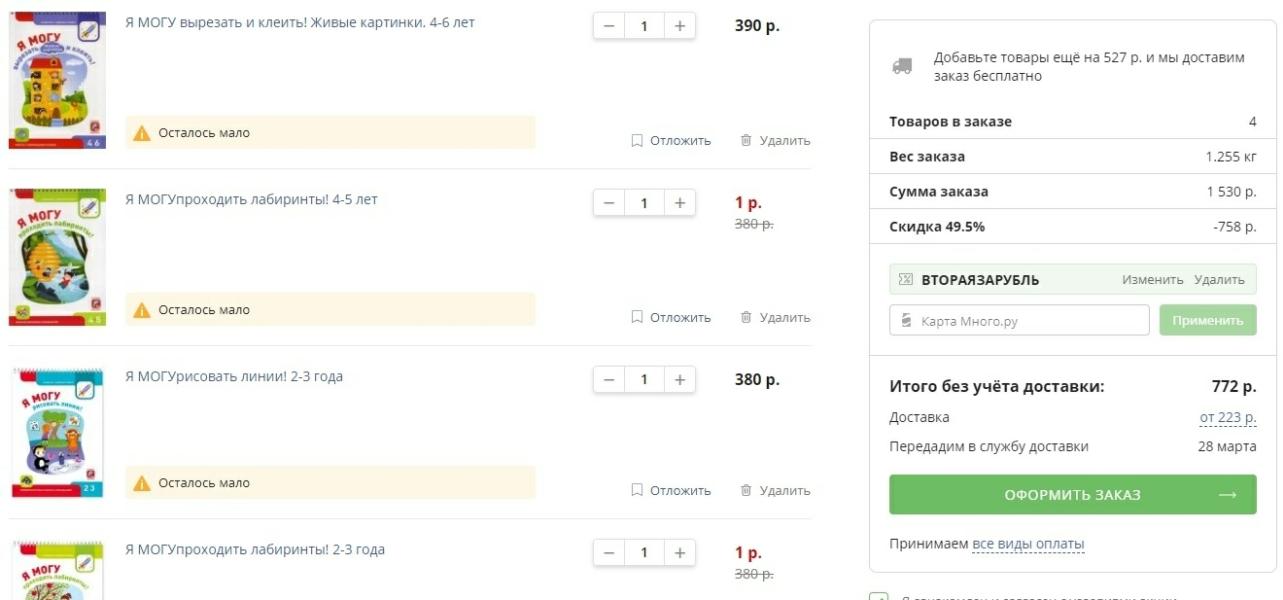
Task: Increase quantity of drawing lines 2-3 book
Action: coord(679,380)
